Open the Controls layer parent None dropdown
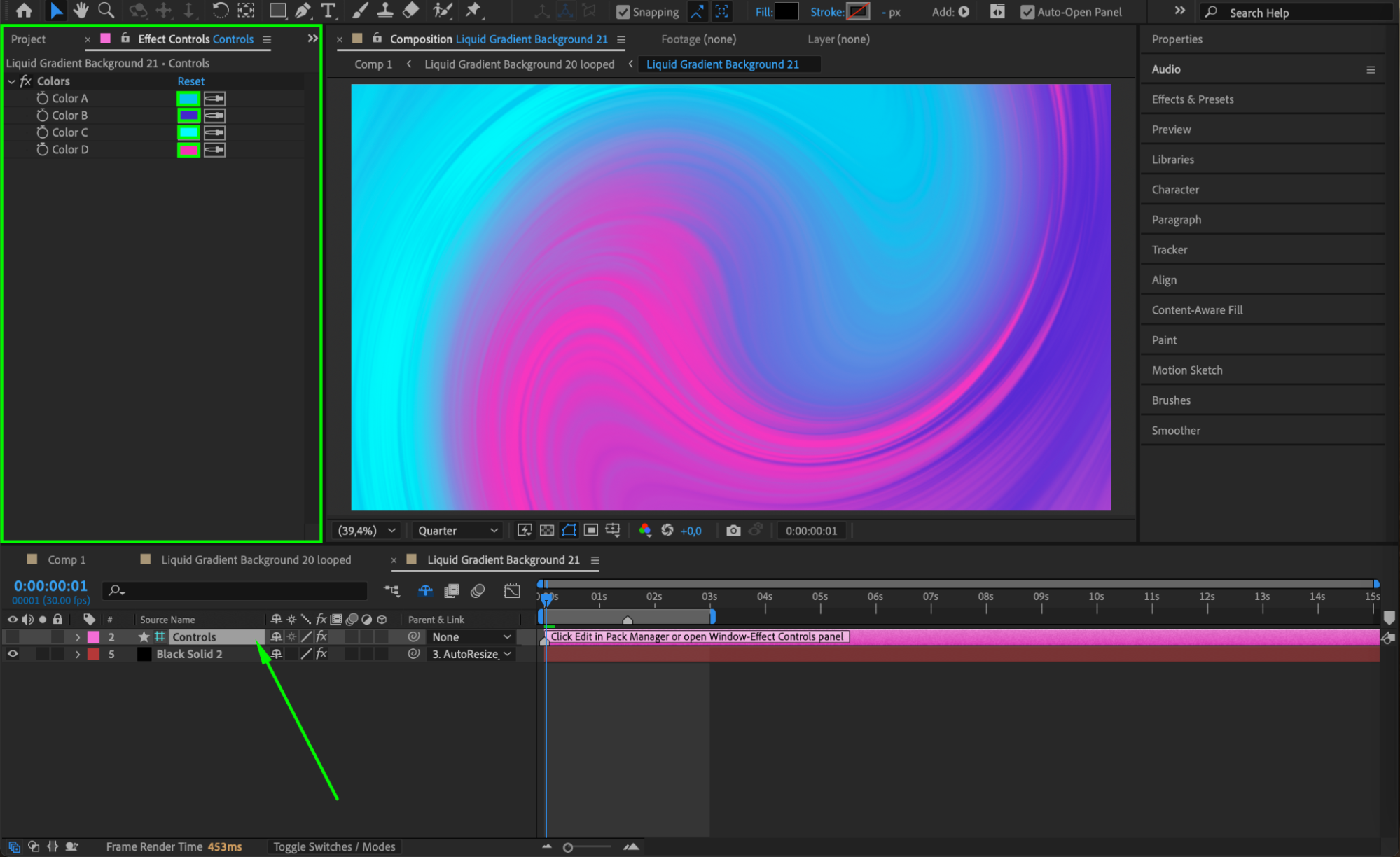The height and width of the screenshot is (857, 1400). coord(471,637)
